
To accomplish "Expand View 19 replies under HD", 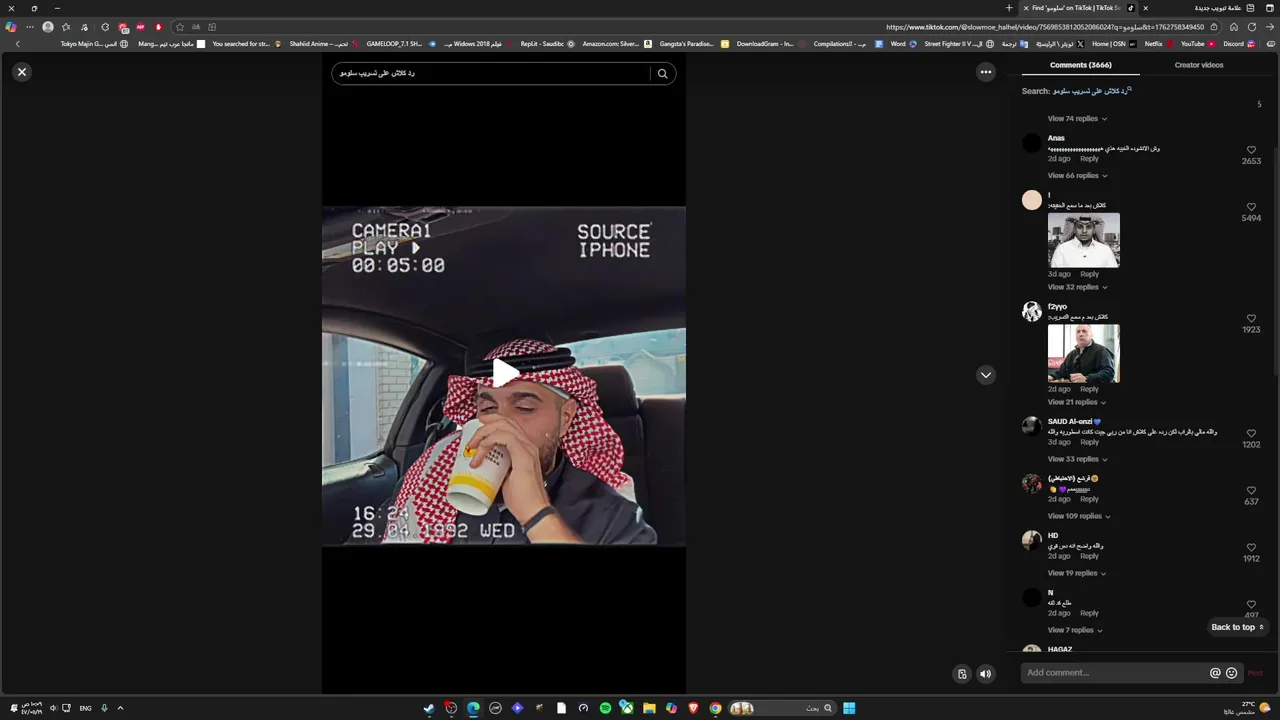I will [1077, 573].
